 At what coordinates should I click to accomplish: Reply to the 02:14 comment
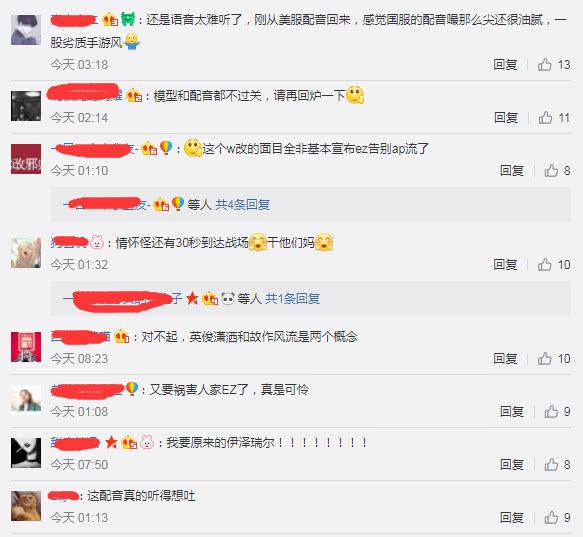pos(506,118)
